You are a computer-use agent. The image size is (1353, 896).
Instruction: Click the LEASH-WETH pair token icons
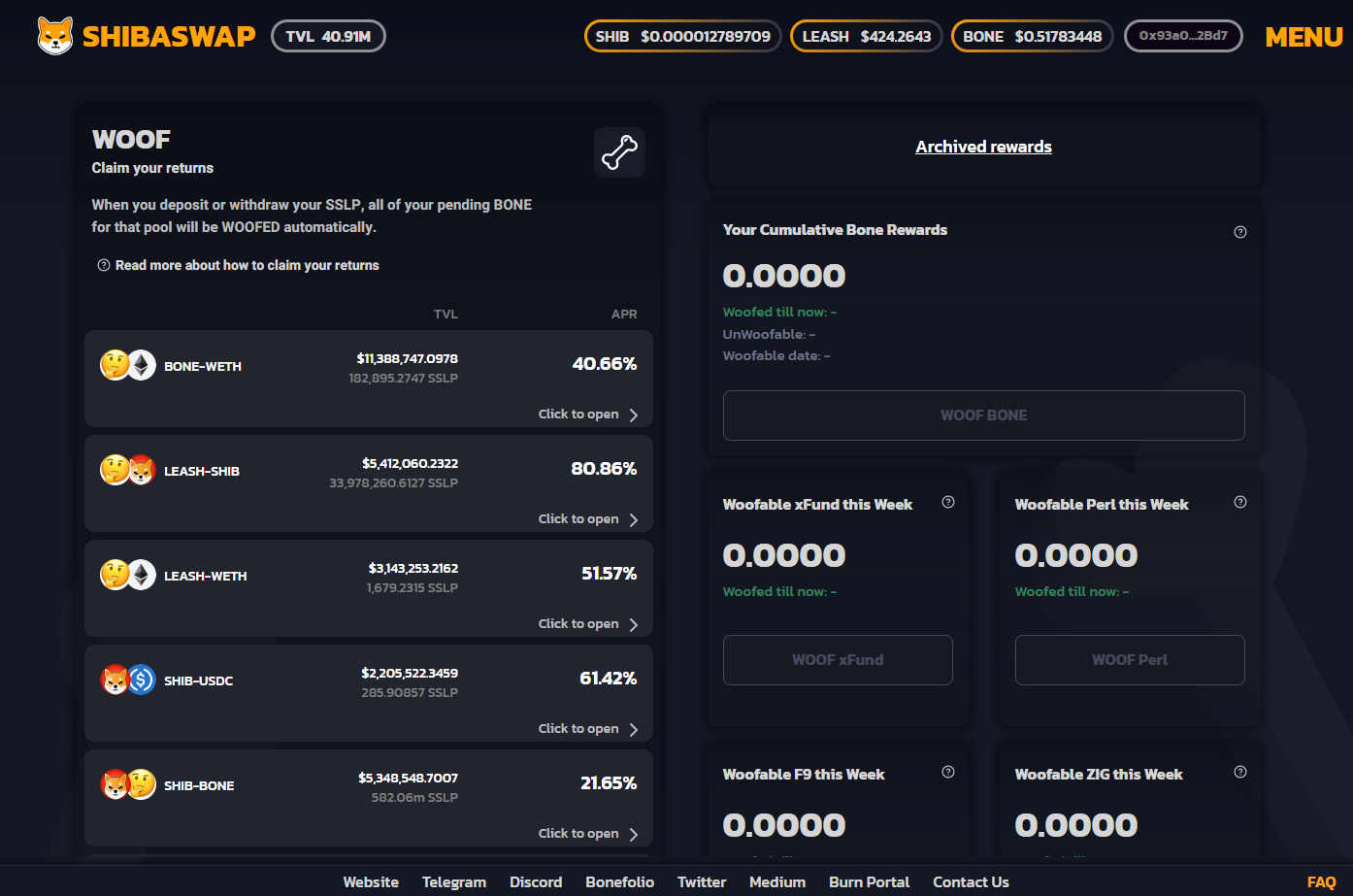coord(128,575)
